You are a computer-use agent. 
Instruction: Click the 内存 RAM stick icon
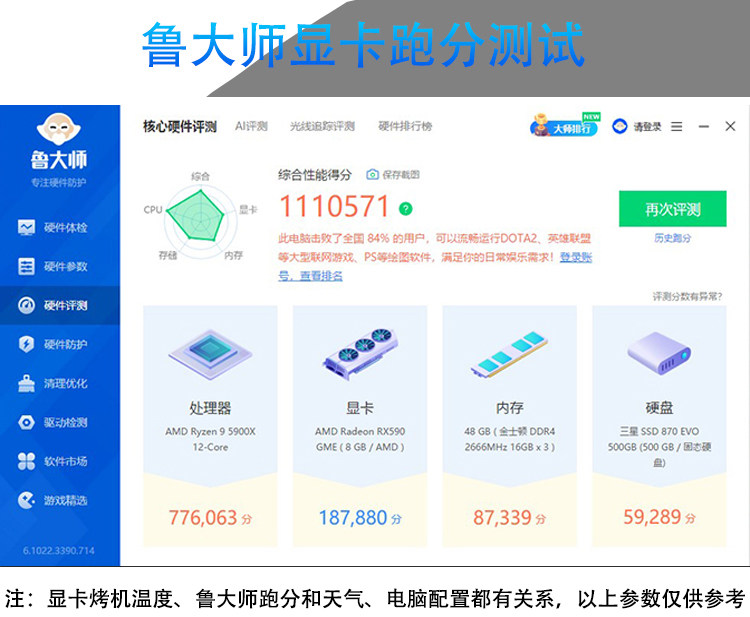click(x=509, y=354)
